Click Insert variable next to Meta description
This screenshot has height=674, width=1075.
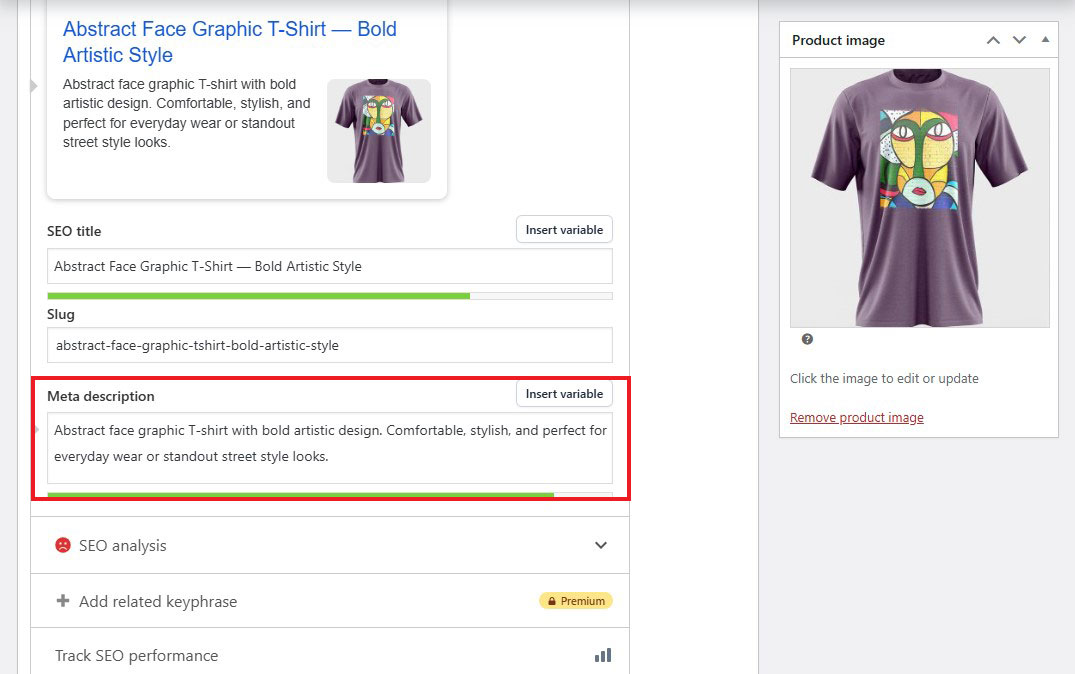pyautogui.click(x=564, y=393)
